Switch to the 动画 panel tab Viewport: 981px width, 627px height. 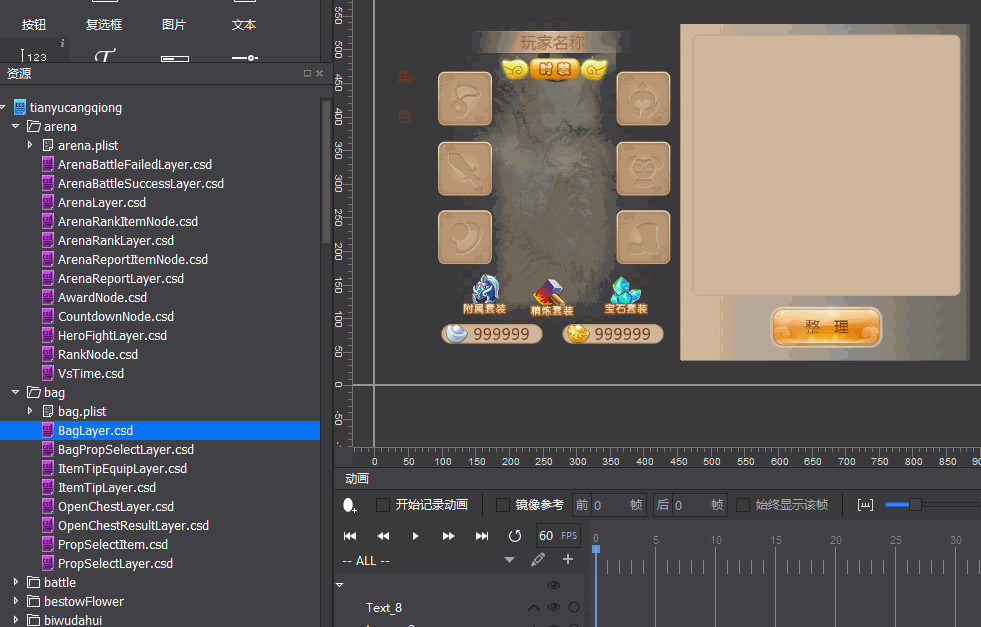coord(356,479)
